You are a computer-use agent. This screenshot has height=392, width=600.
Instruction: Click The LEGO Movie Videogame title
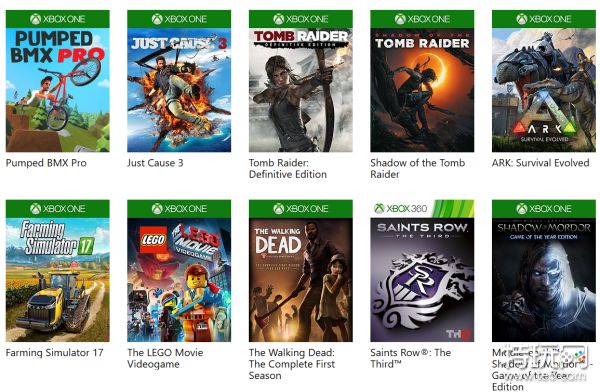165,358
